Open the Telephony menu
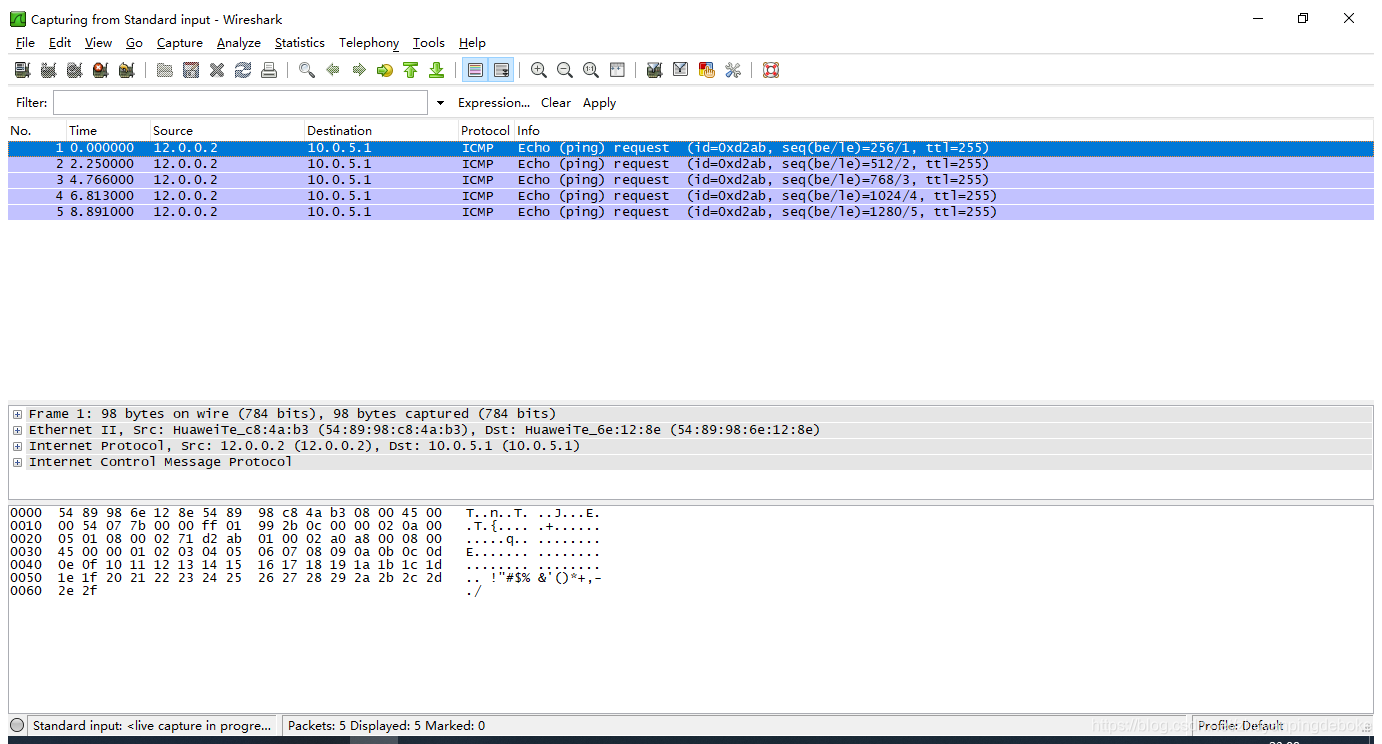Viewport: 1382px width, 744px height. [369, 43]
